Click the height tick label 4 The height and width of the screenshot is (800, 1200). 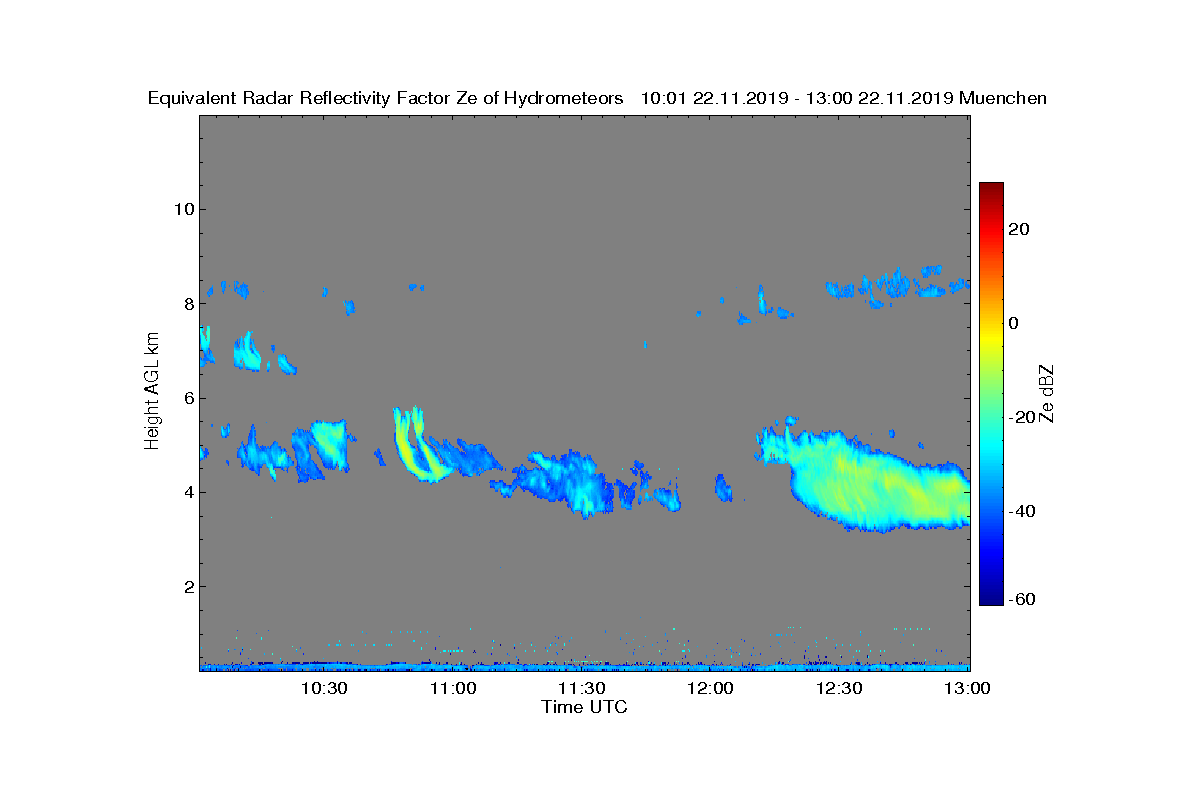pyautogui.click(x=187, y=492)
